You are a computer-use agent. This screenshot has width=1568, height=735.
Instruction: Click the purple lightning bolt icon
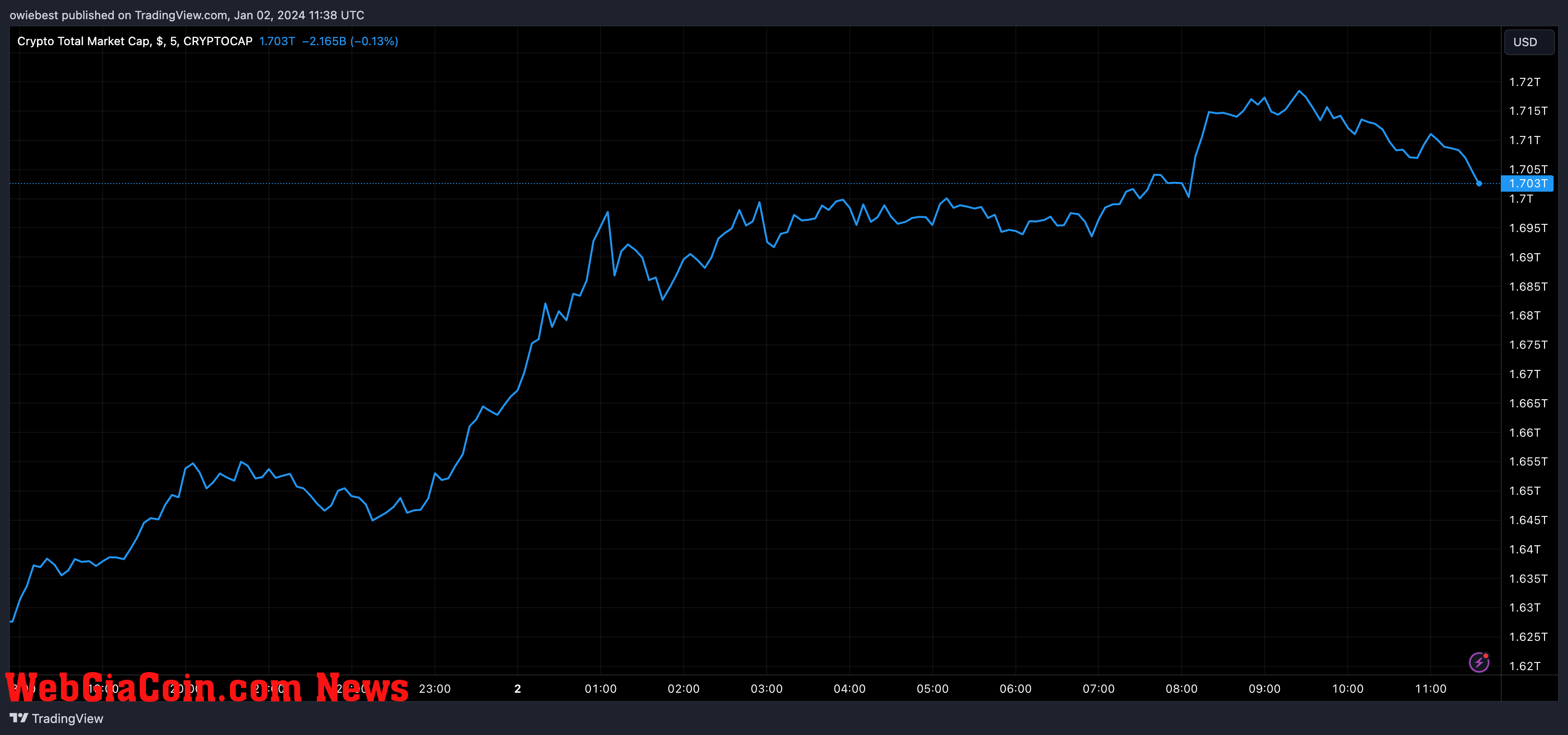tap(1479, 662)
